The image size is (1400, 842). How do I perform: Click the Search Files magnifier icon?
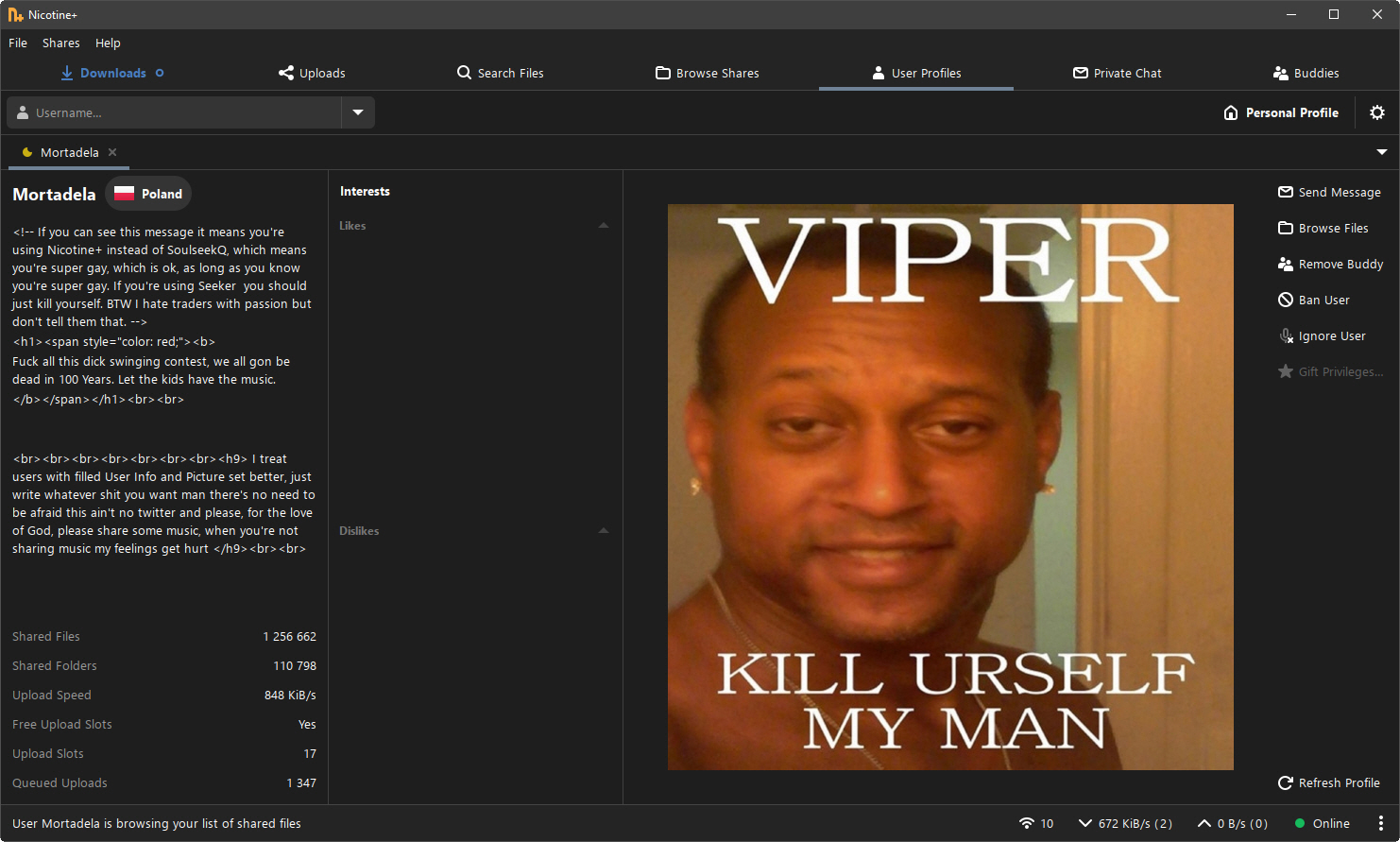pos(464,73)
